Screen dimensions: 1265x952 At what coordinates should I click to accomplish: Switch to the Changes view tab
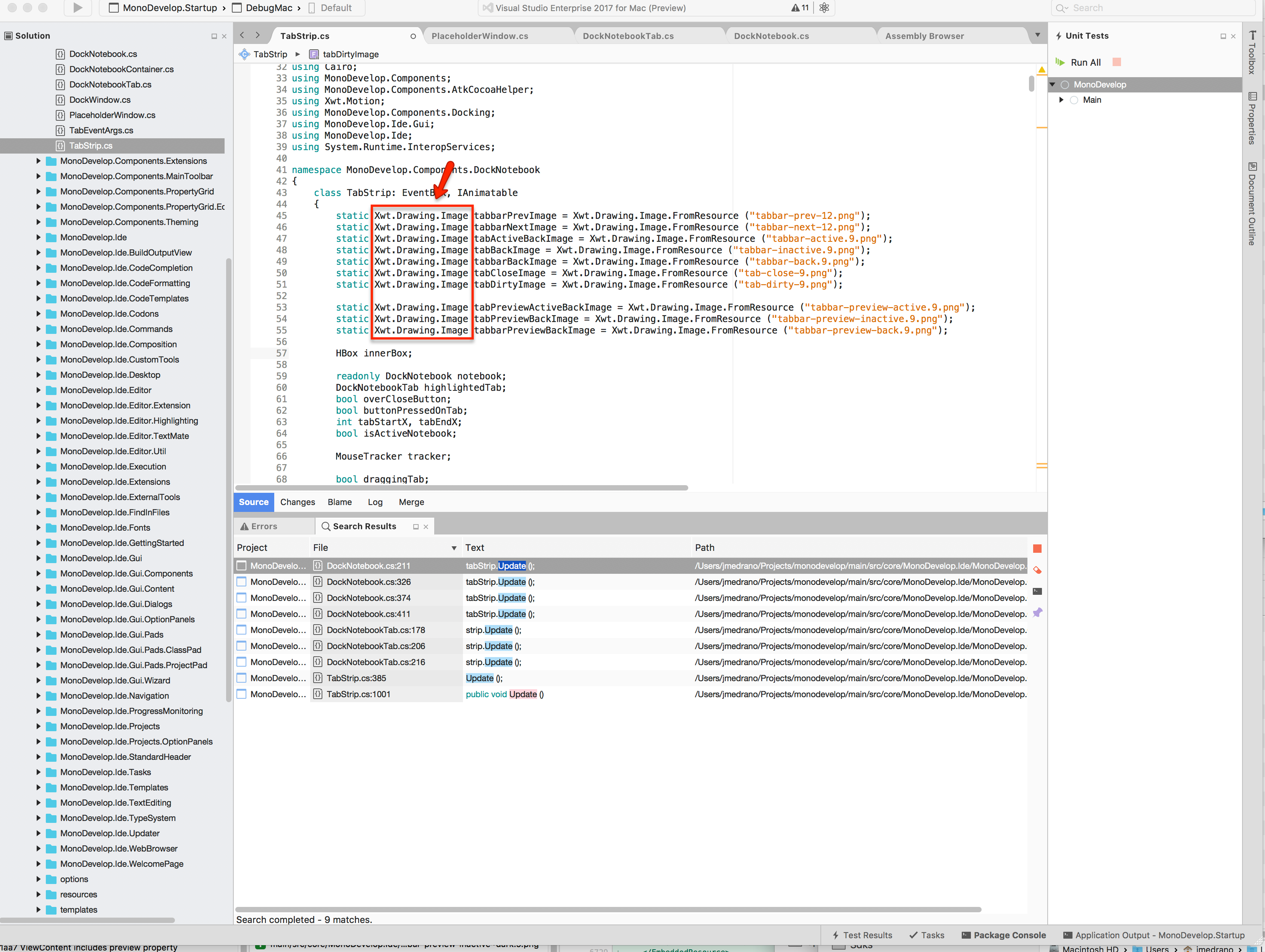(298, 502)
